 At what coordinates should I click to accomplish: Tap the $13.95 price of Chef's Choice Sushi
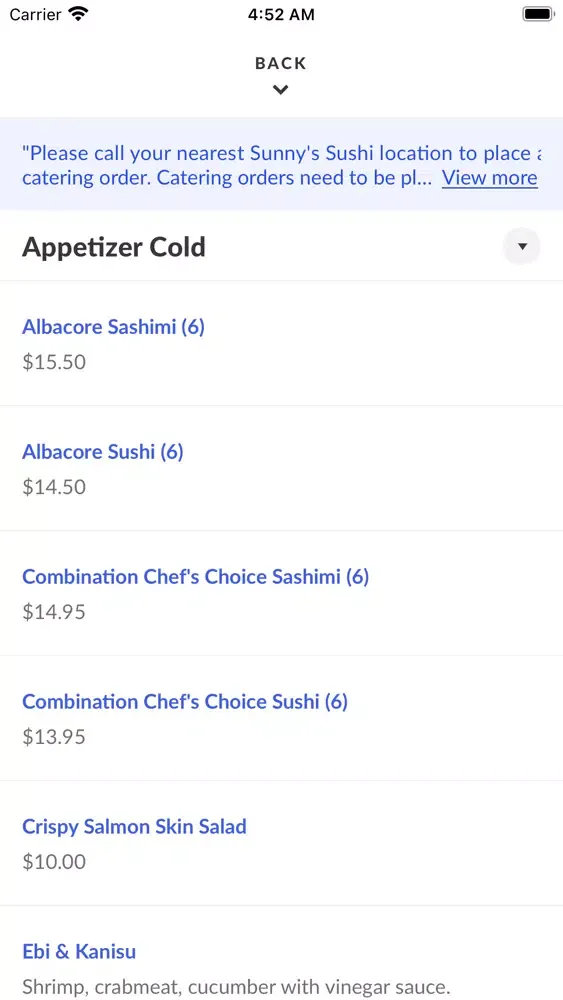[x=54, y=737]
